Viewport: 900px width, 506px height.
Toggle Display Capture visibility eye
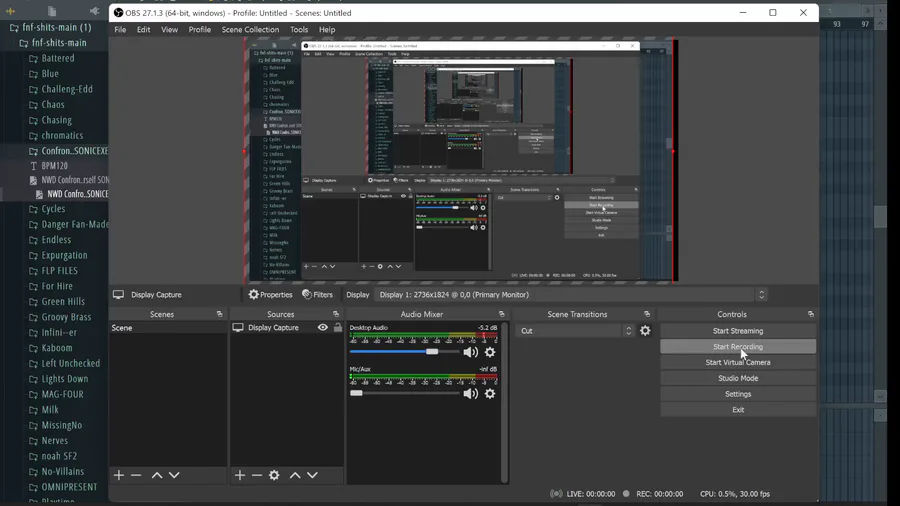[323, 328]
